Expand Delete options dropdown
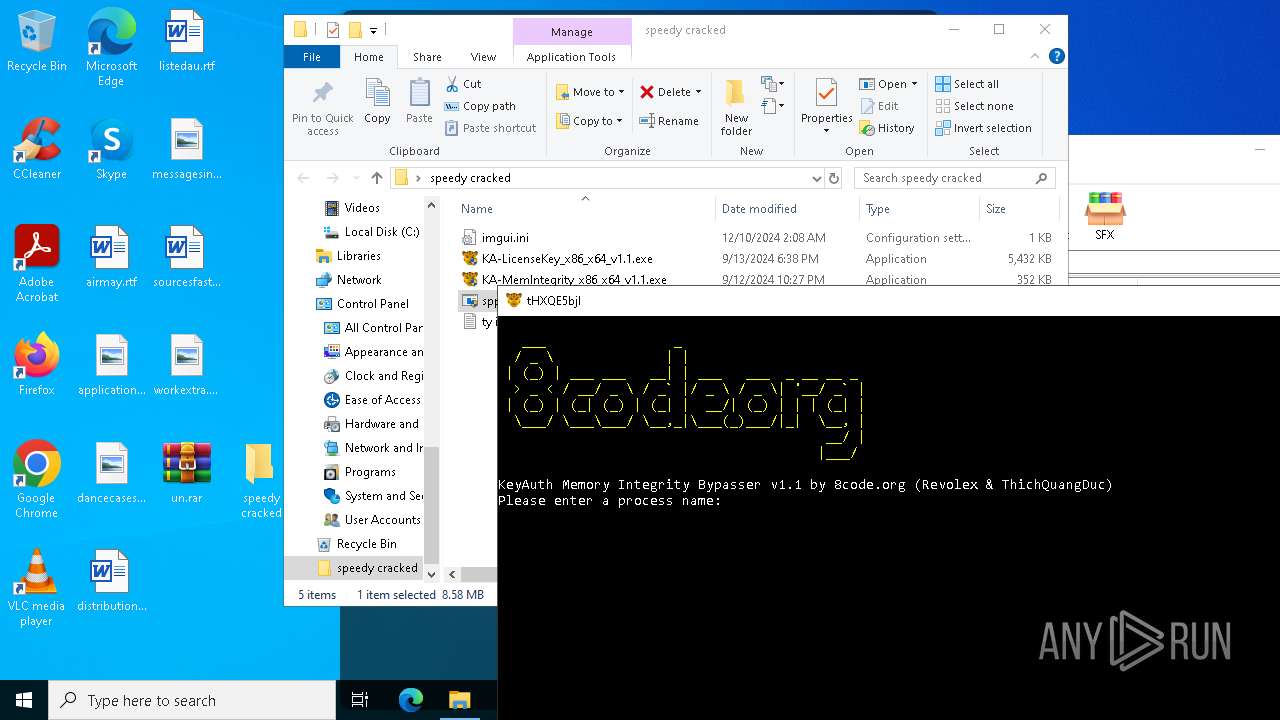Screen dimensions: 1280x720 (698, 92)
